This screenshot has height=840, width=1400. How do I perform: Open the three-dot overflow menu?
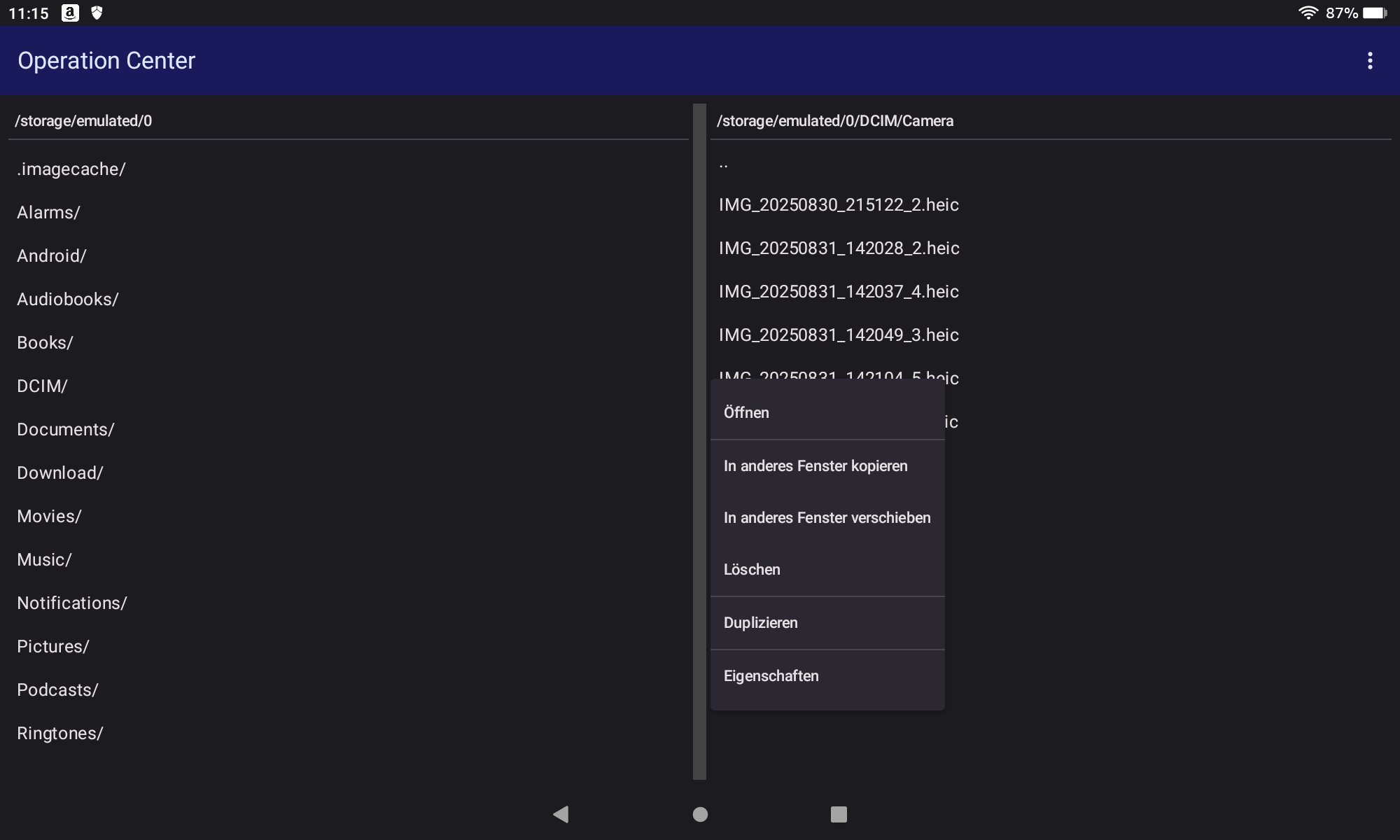click(x=1370, y=61)
